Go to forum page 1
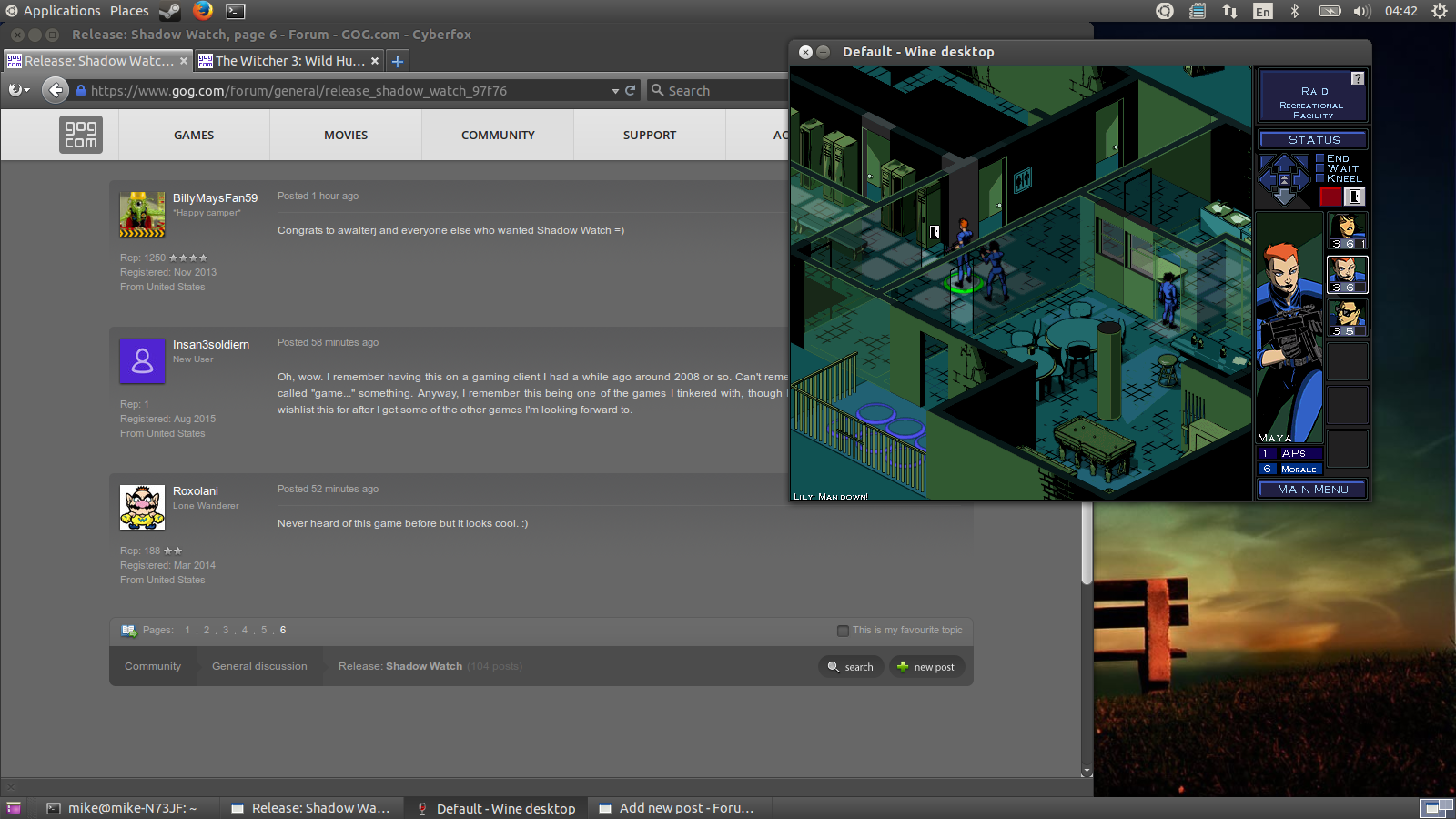This screenshot has width=1456, height=819. pos(187,630)
